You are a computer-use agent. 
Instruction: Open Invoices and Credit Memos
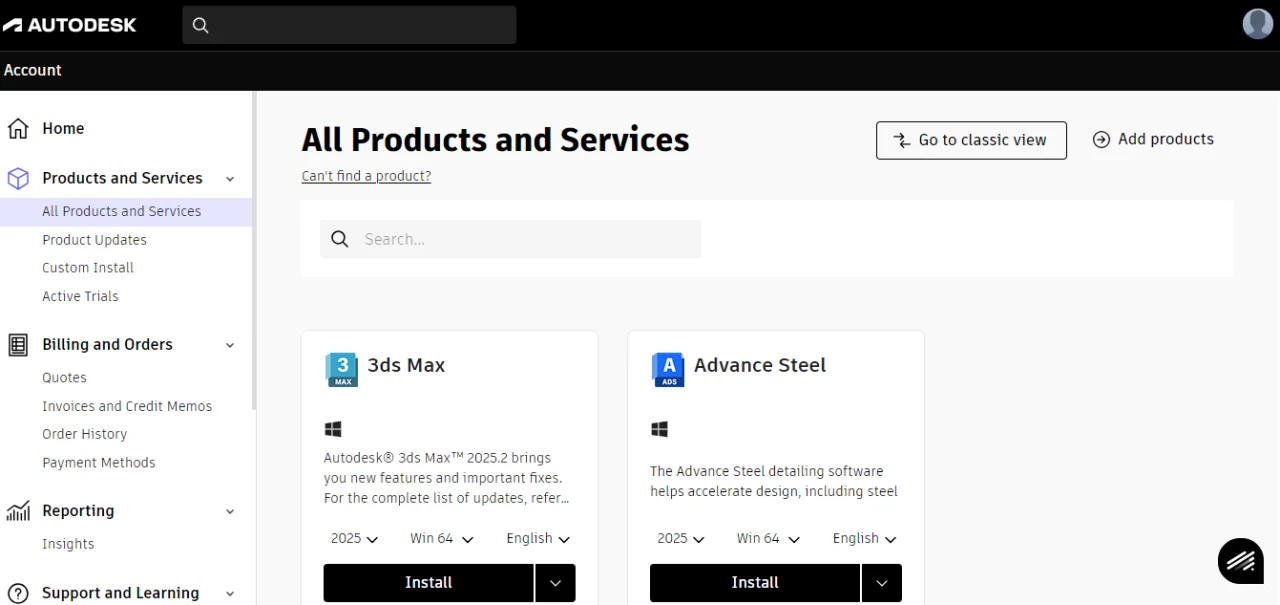(127, 406)
